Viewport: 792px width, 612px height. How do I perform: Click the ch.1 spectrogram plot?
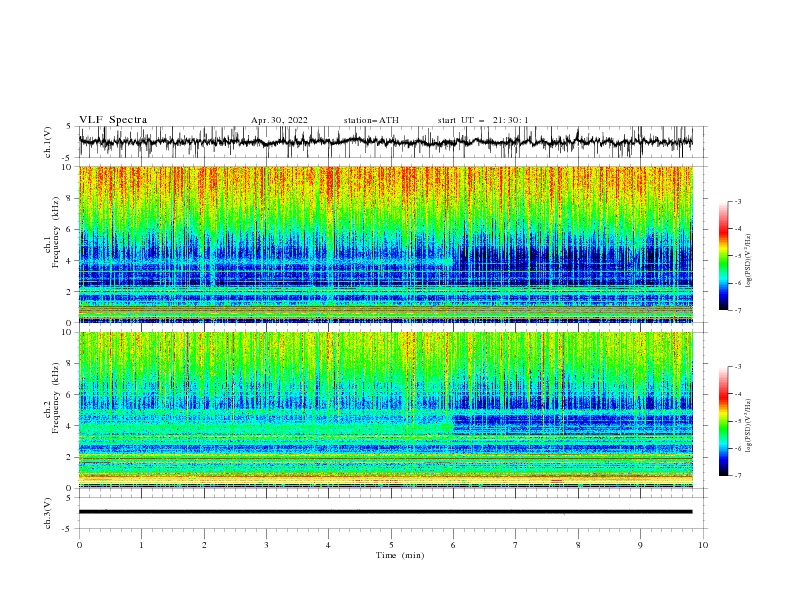pos(386,244)
